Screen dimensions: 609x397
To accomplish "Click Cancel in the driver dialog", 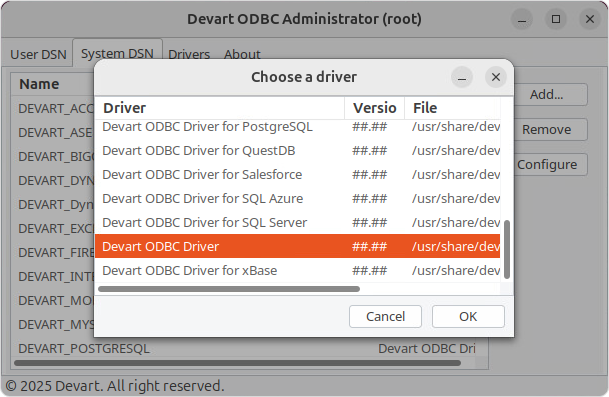I will (x=385, y=316).
